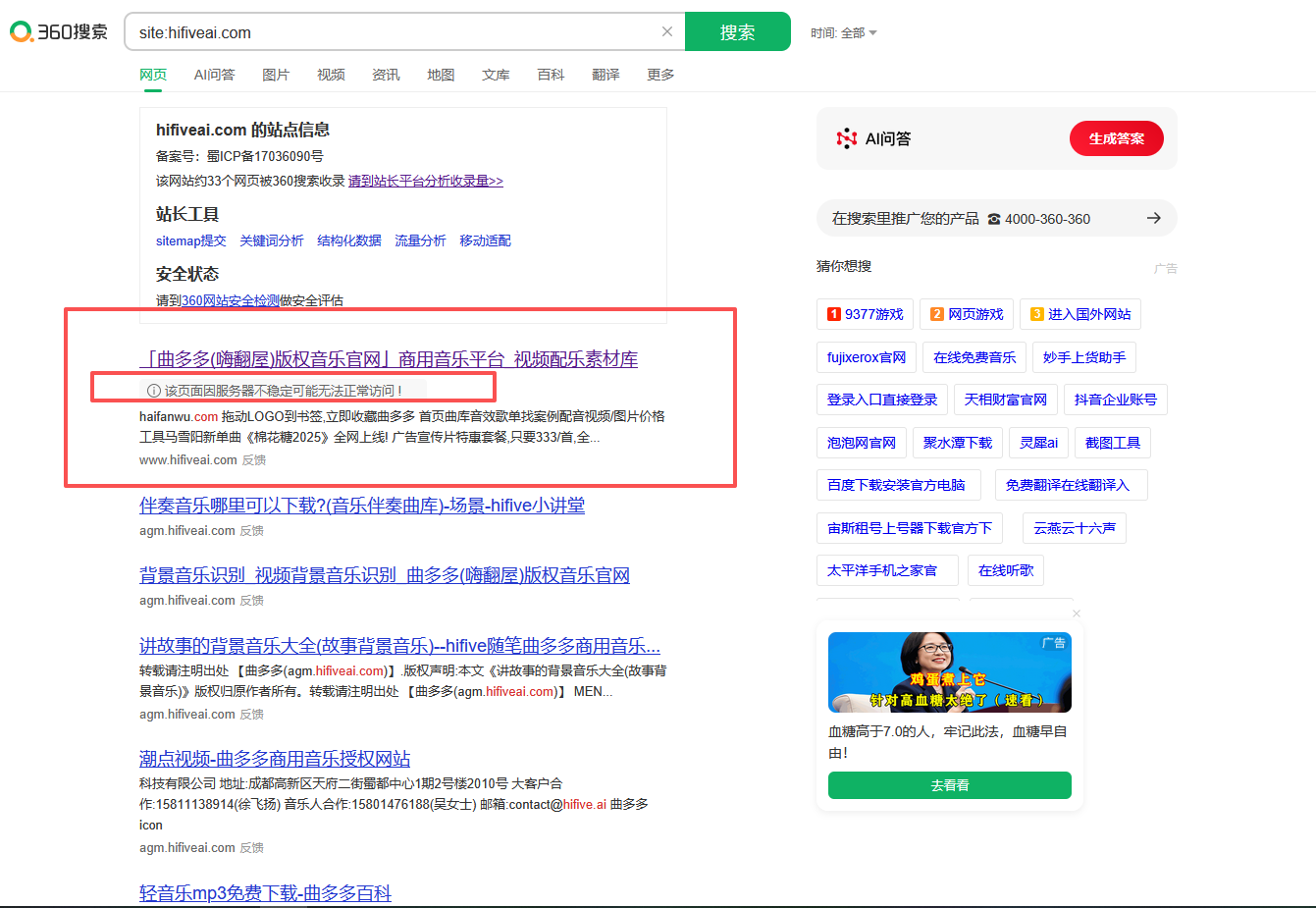
Task: Open the 伴奏音乐哪里可以下载 result
Action: pos(362,506)
